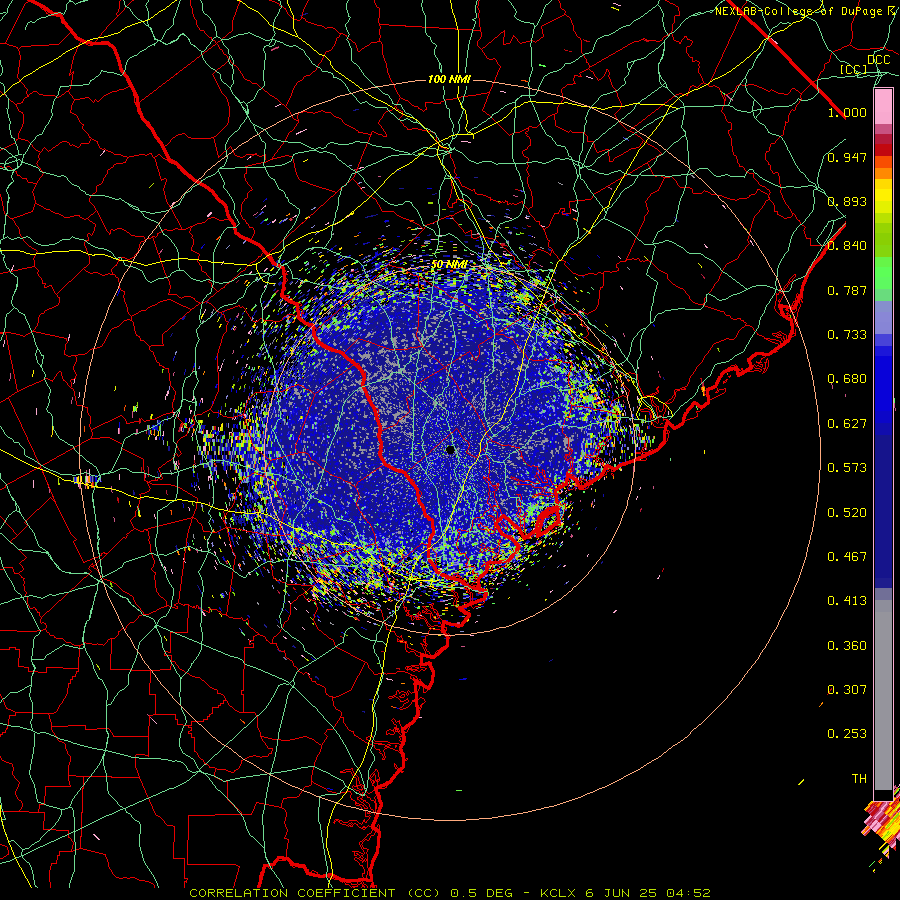
Task: Click the 0.787 scale value
Action: point(847,290)
